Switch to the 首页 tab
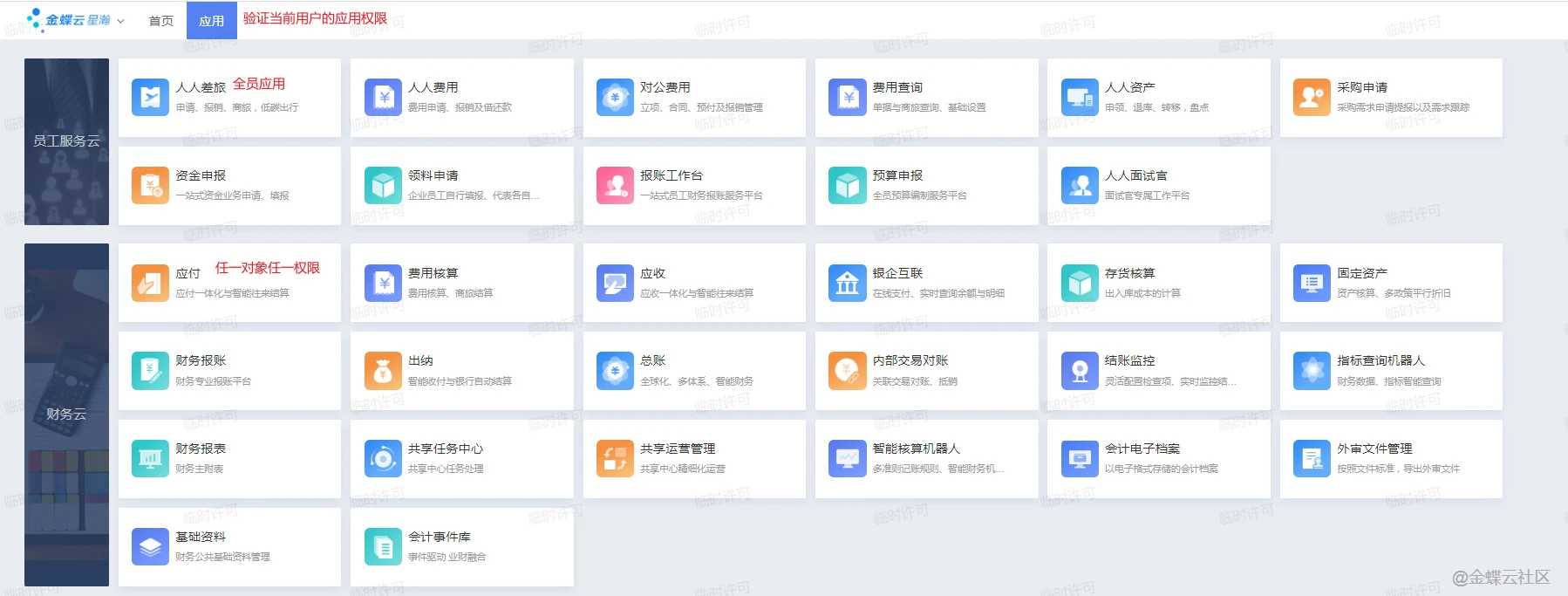This screenshot has height=596, width=1568. (x=161, y=21)
